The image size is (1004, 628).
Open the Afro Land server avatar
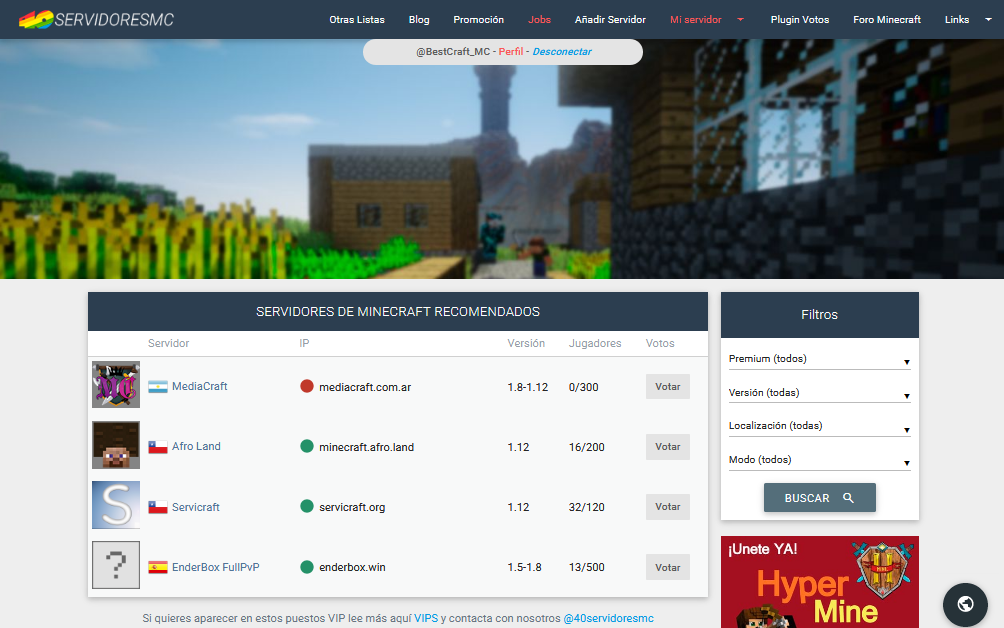(x=116, y=445)
